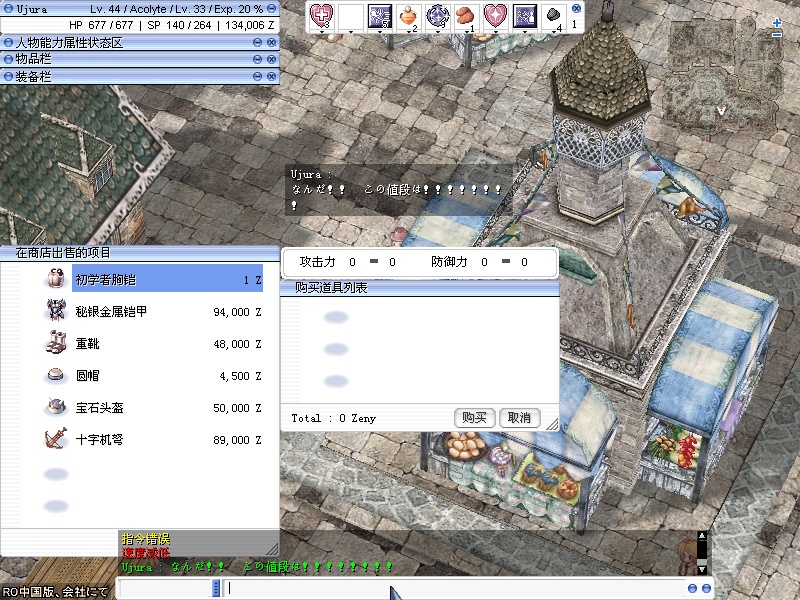Click the minimap in the top-right corner
Viewport: 800px width, 600px height.
tap(722, 77)
